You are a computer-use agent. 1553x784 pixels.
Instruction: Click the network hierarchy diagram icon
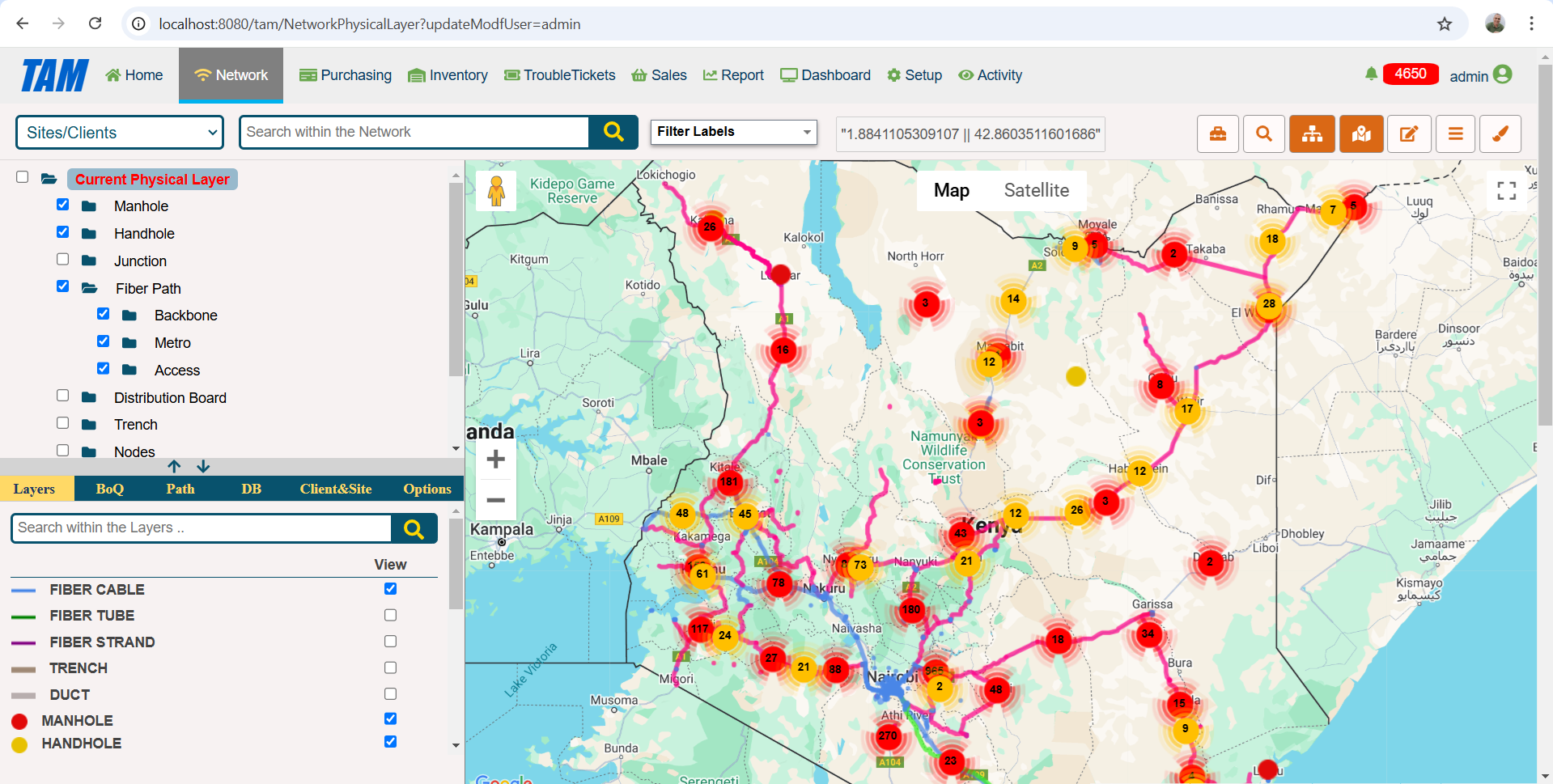(1312, 134)
